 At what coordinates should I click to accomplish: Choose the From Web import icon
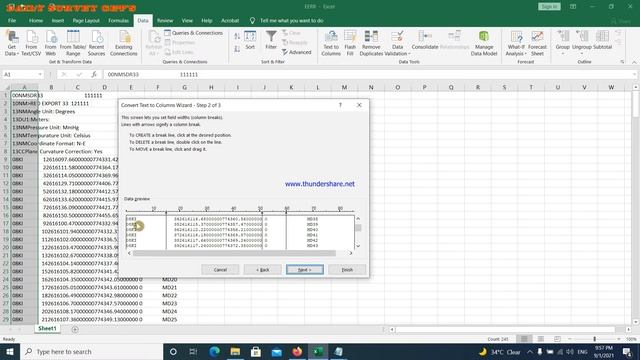pos(51,42)
